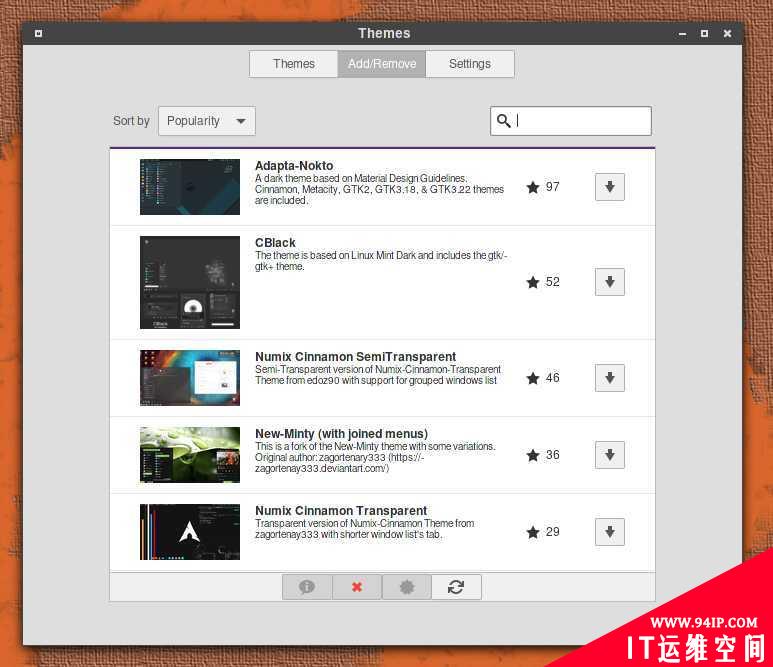The width and height of the screenshot is (773, 667).
Task: Maximize the Themes window
Action: [704, 34]
